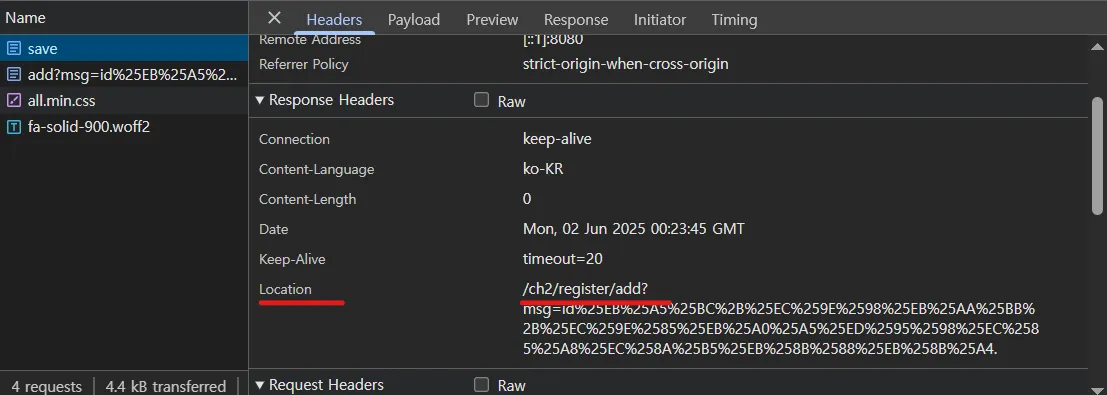Image resolution: width=1107 pixels, height=395 pixels.
Task: Enable Raw view for Response Headers
Action: coord(481,100)
